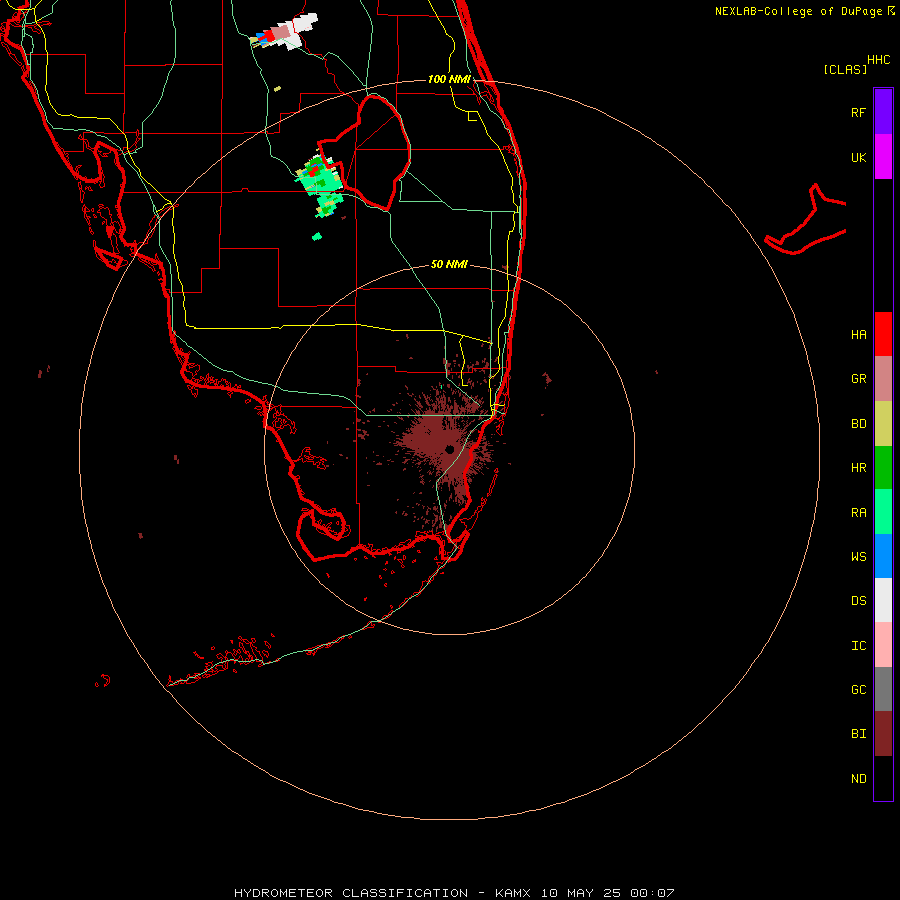Viewport: 900px width, 900px height.
Task: Click the BI brown legend swatch
Action: tap(883, 734)
